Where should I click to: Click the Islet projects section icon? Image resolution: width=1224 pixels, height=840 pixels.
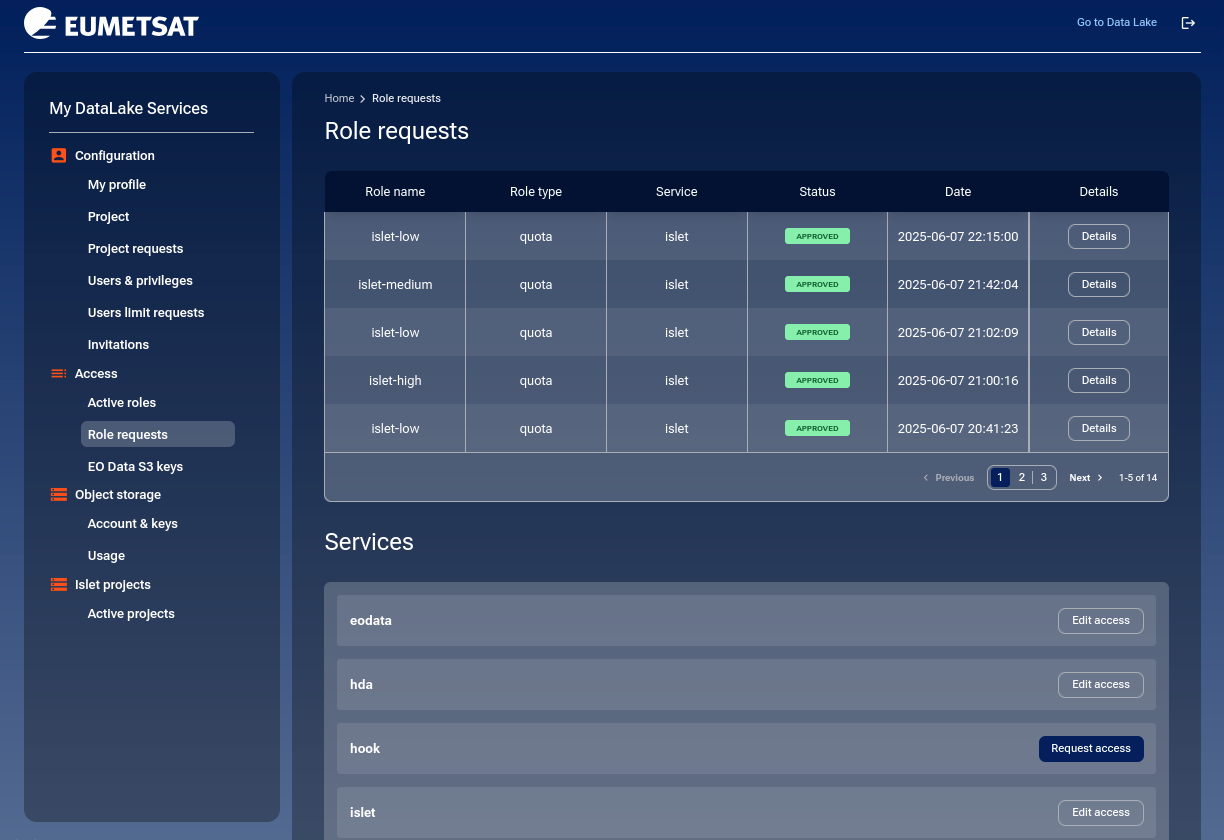pos(58,585)
